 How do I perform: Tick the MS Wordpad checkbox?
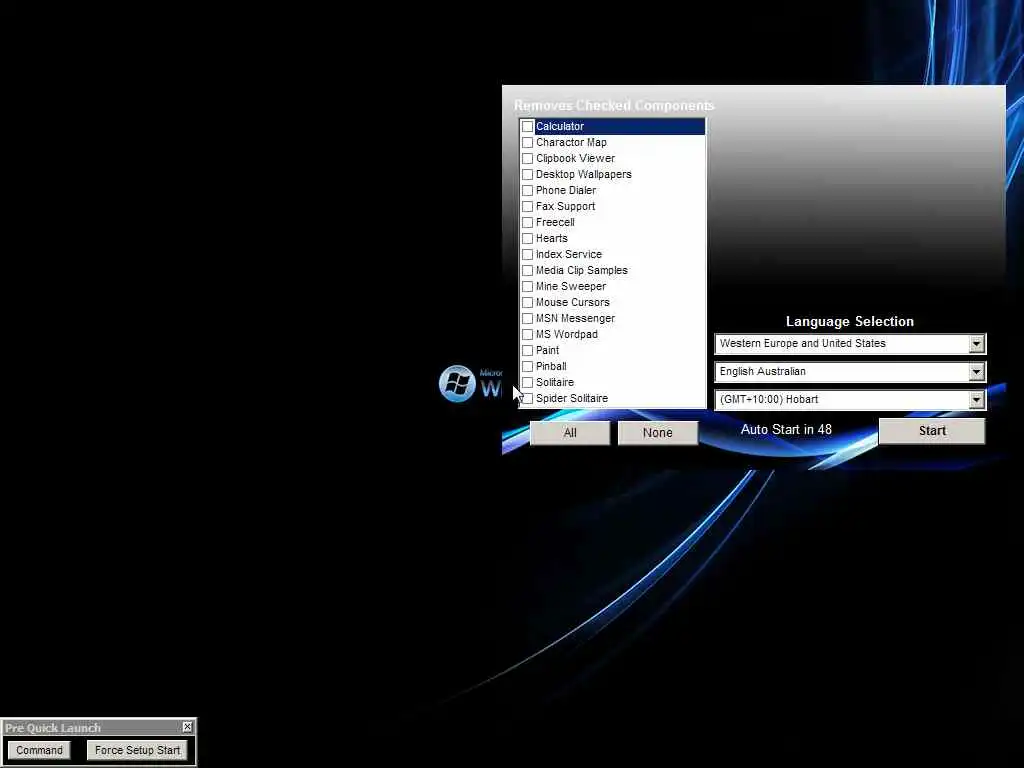[528, 334]
